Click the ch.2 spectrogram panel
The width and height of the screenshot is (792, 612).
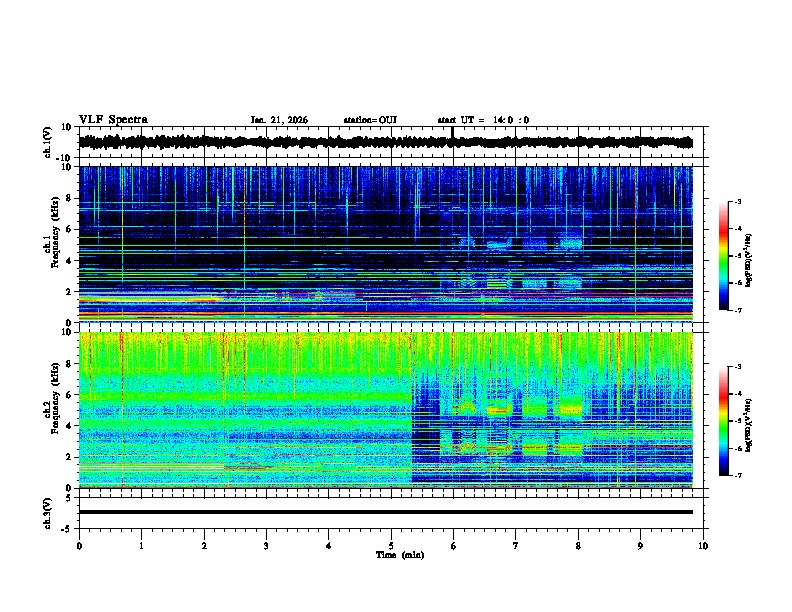[393, 410]
